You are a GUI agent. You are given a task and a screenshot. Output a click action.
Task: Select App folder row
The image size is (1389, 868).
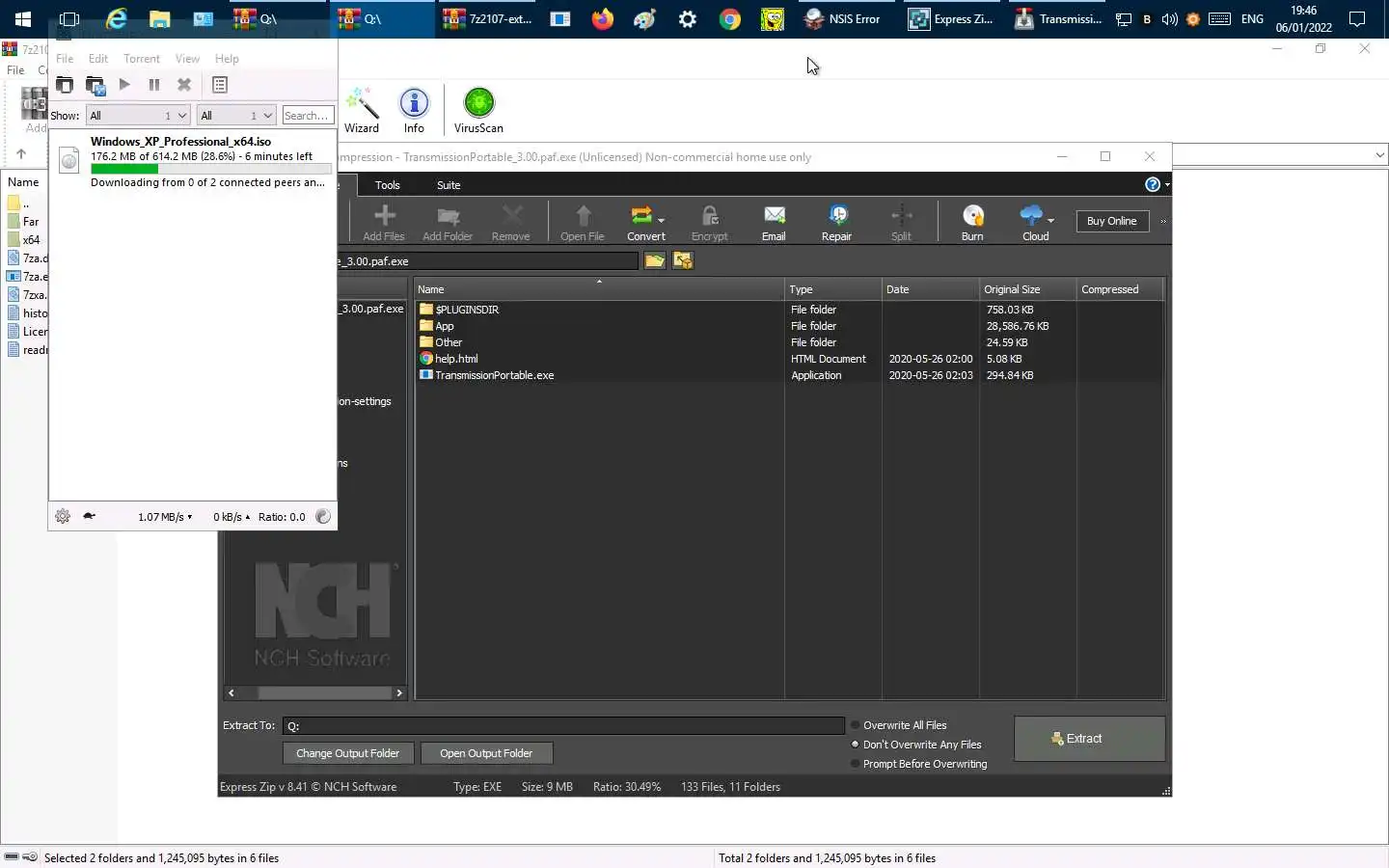(x=789, y=326)
